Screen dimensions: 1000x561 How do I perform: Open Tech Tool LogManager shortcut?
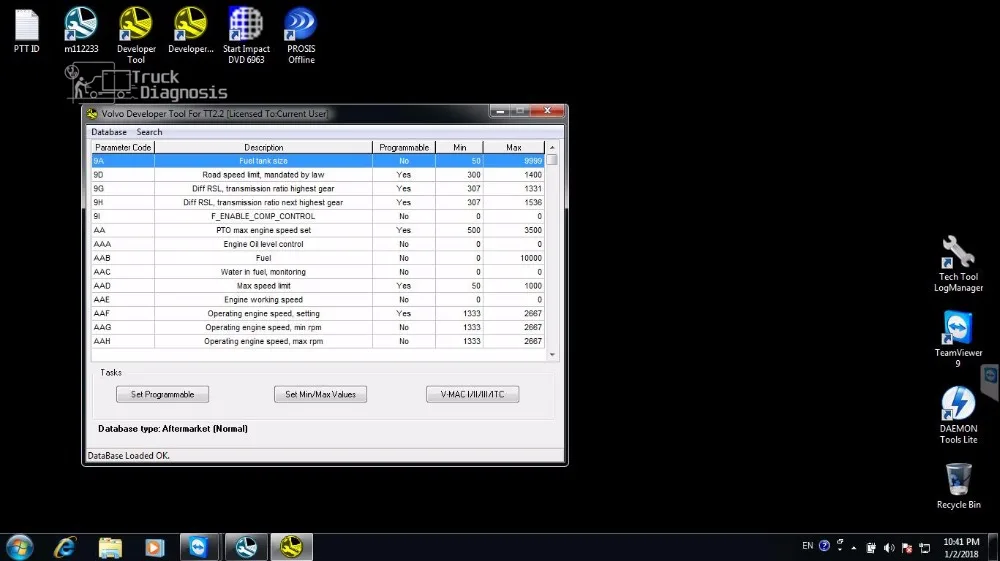pos(958,264)
